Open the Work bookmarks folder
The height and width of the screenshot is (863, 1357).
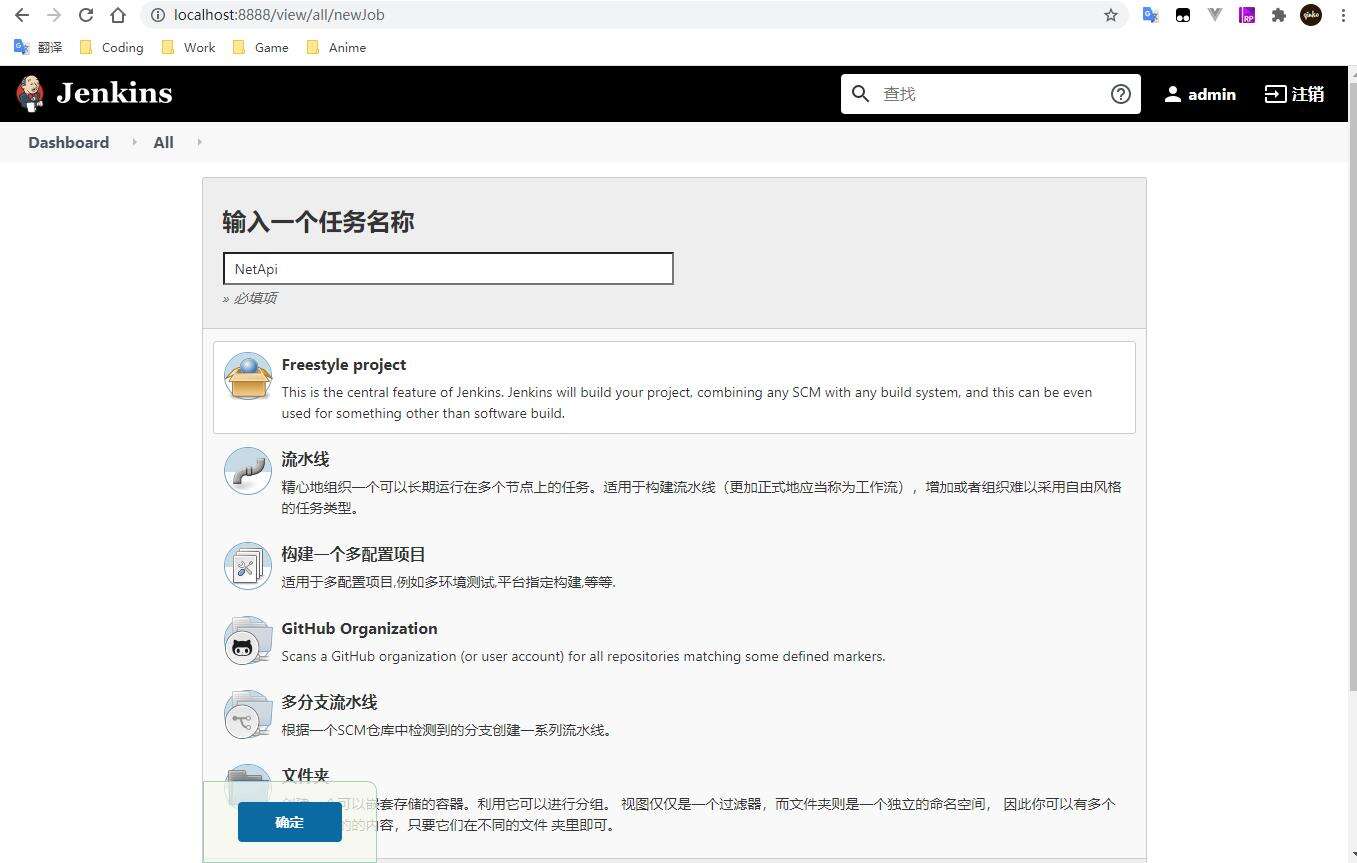pos(188,47)
